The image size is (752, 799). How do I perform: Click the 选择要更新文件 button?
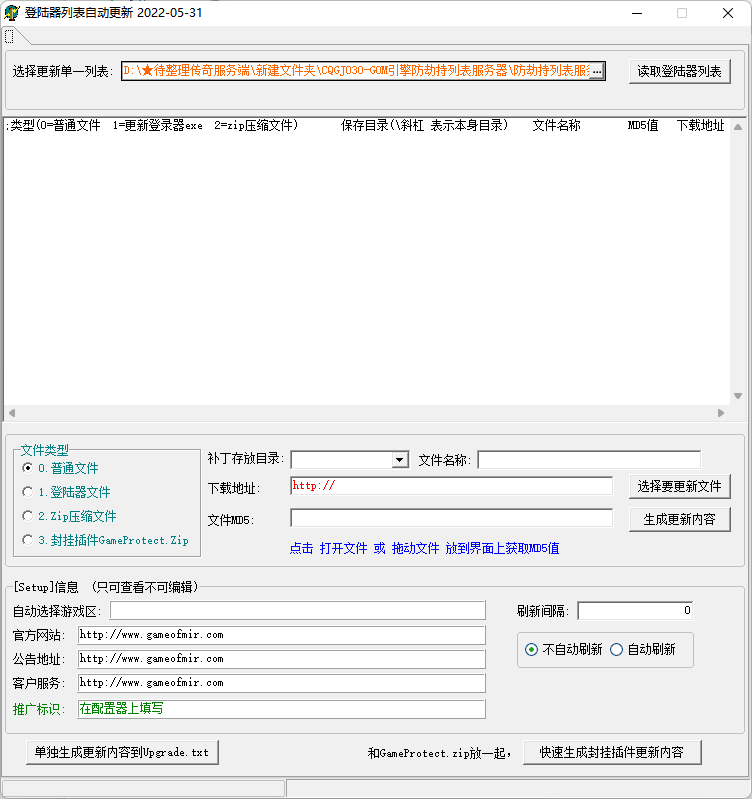point(679,487)
